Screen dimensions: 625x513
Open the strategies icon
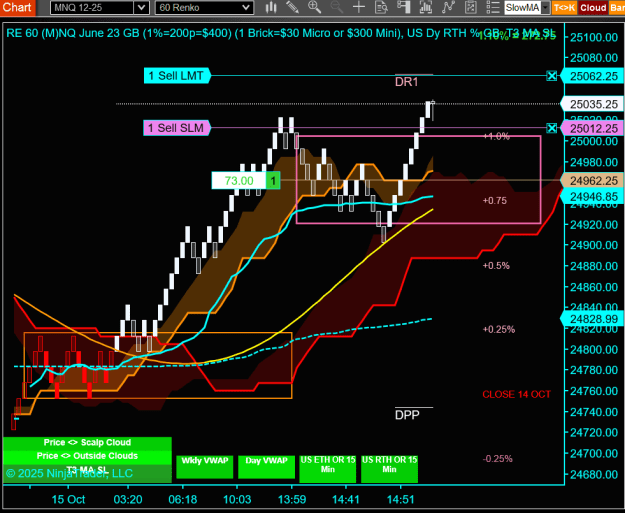471,7
